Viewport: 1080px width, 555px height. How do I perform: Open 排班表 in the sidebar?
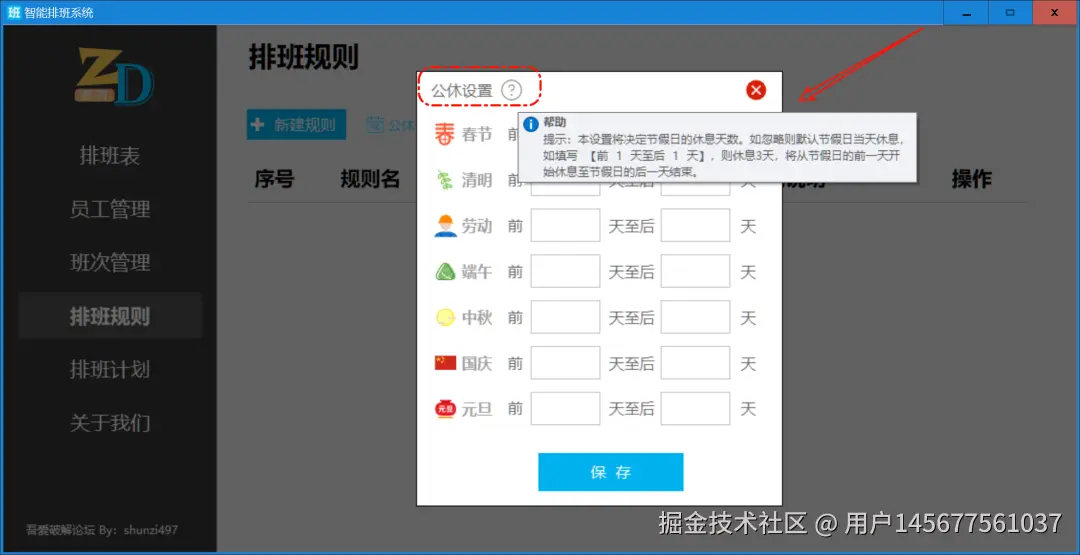[110, 156]
